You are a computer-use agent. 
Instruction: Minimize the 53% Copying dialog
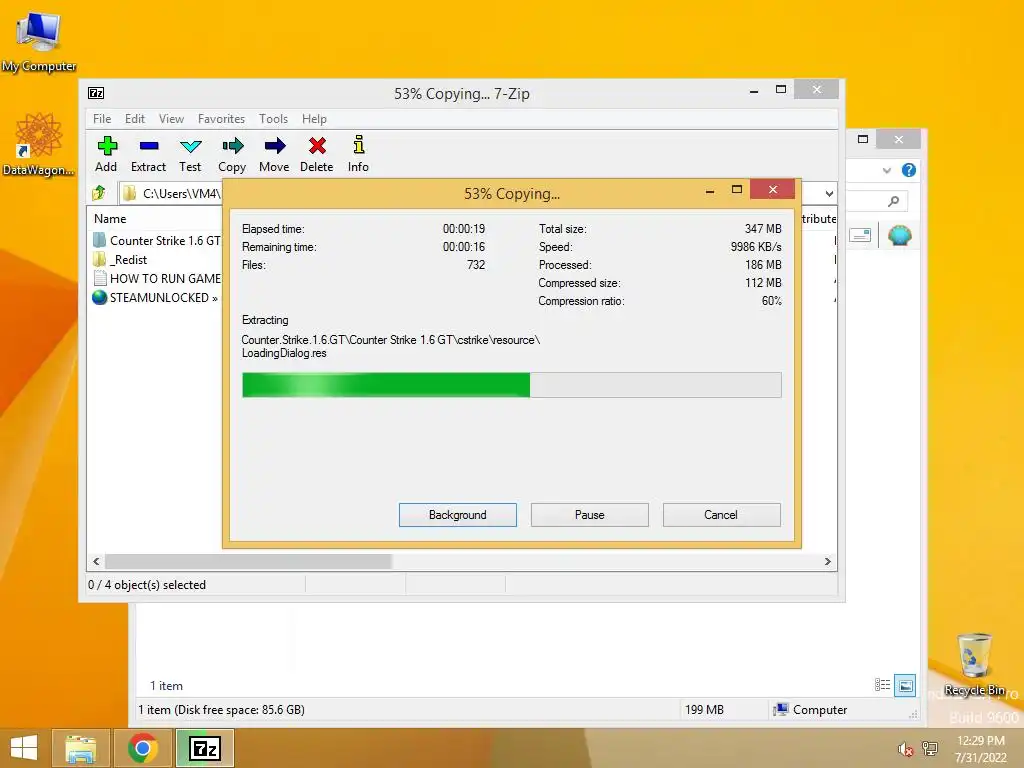710,191
